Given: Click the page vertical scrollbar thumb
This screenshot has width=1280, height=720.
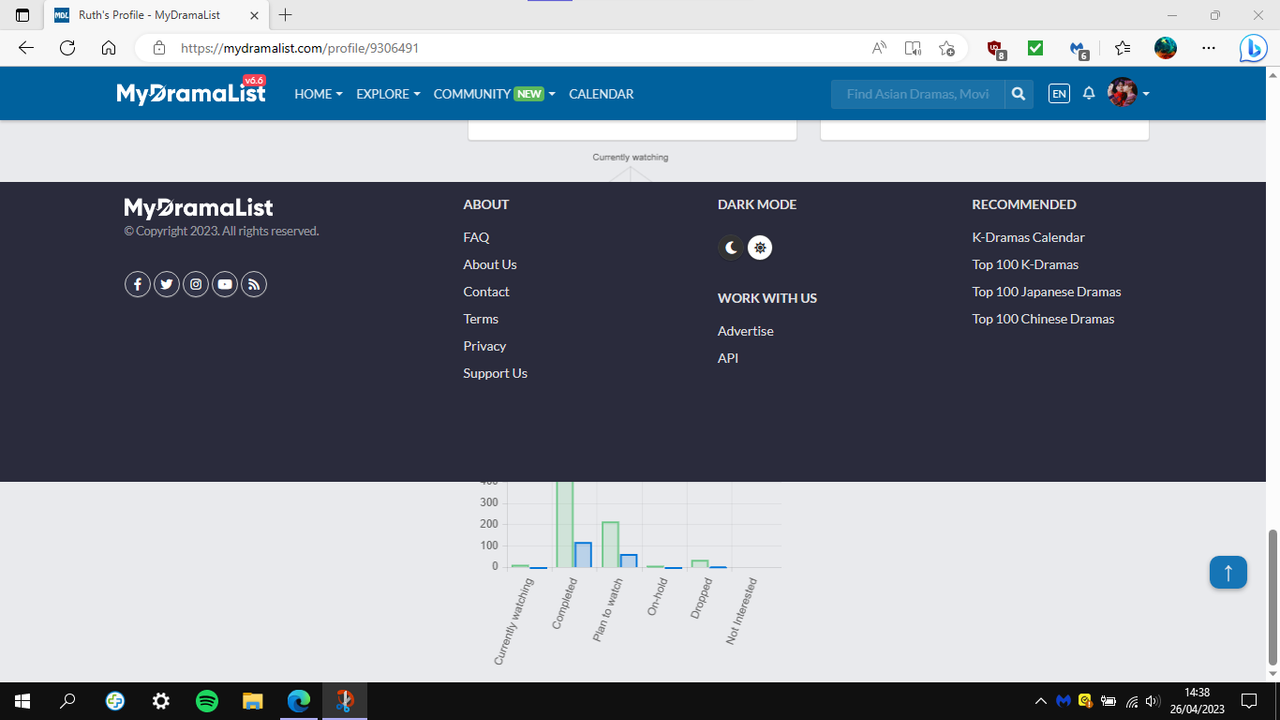Looking at the screenshot, I should [1272, 597].
